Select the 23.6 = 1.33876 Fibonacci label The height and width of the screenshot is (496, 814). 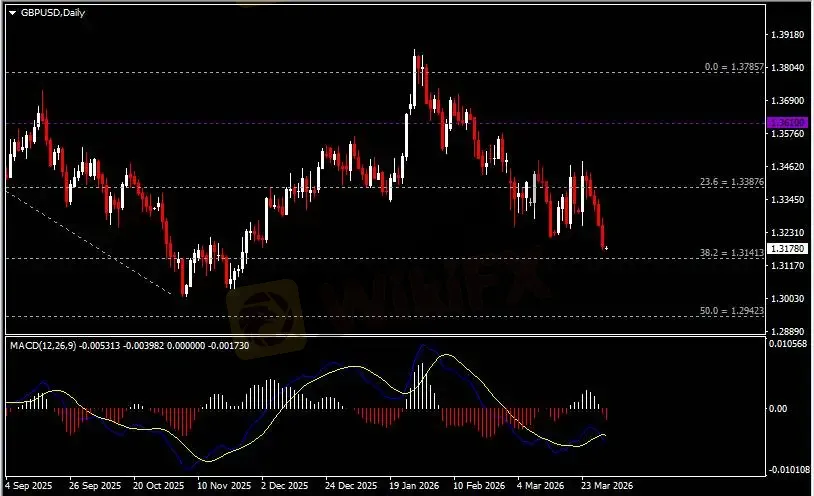pyautogui.click(x=731, y=182)
